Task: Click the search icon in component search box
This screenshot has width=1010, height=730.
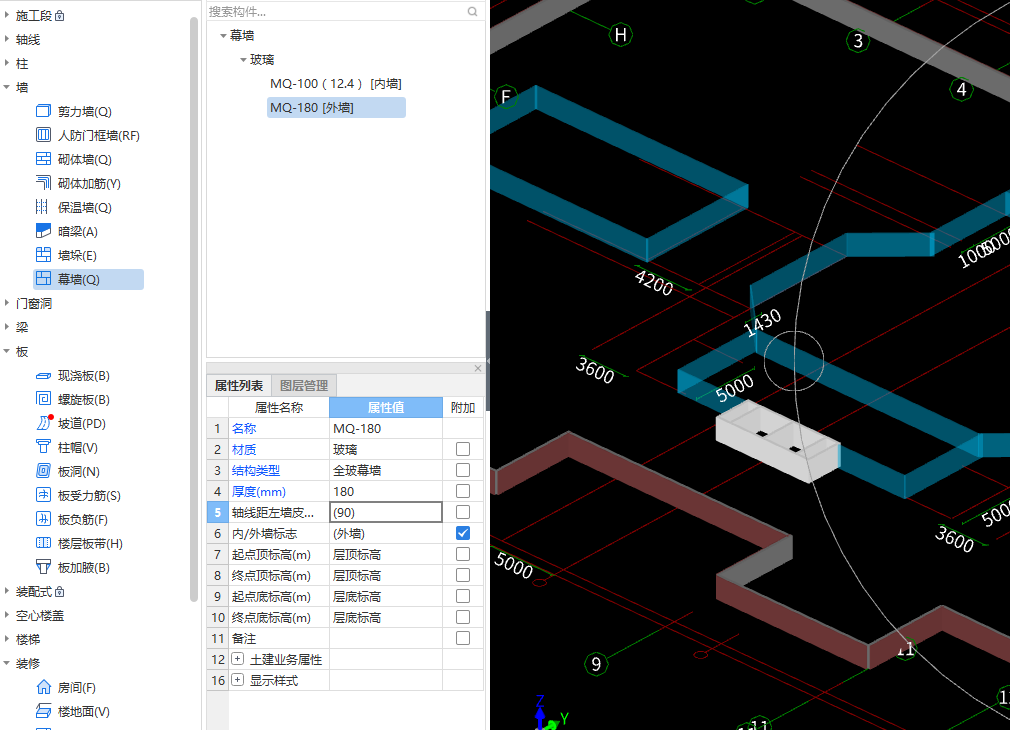Action: pyautogui.click(x=472, y=12)
